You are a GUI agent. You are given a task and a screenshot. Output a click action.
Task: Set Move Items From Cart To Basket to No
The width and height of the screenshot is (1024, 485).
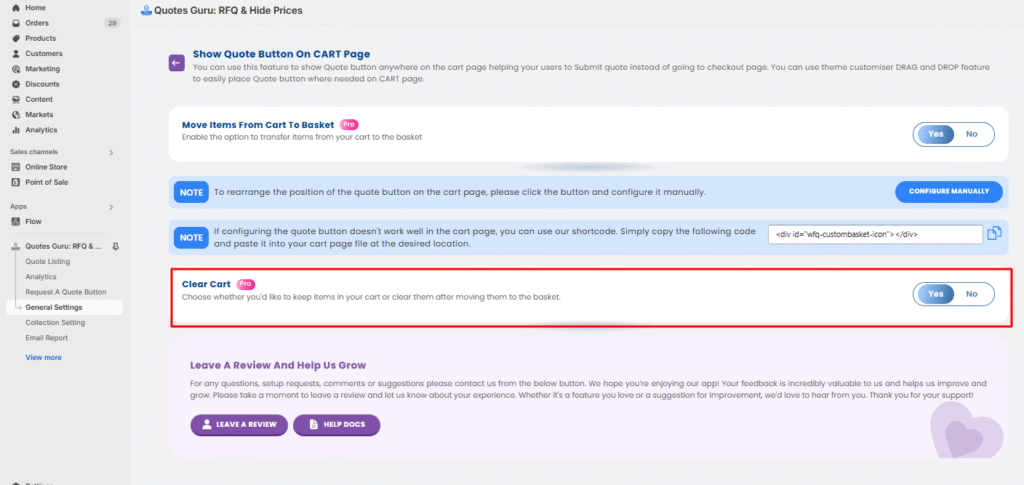click(x=972, y=134)
